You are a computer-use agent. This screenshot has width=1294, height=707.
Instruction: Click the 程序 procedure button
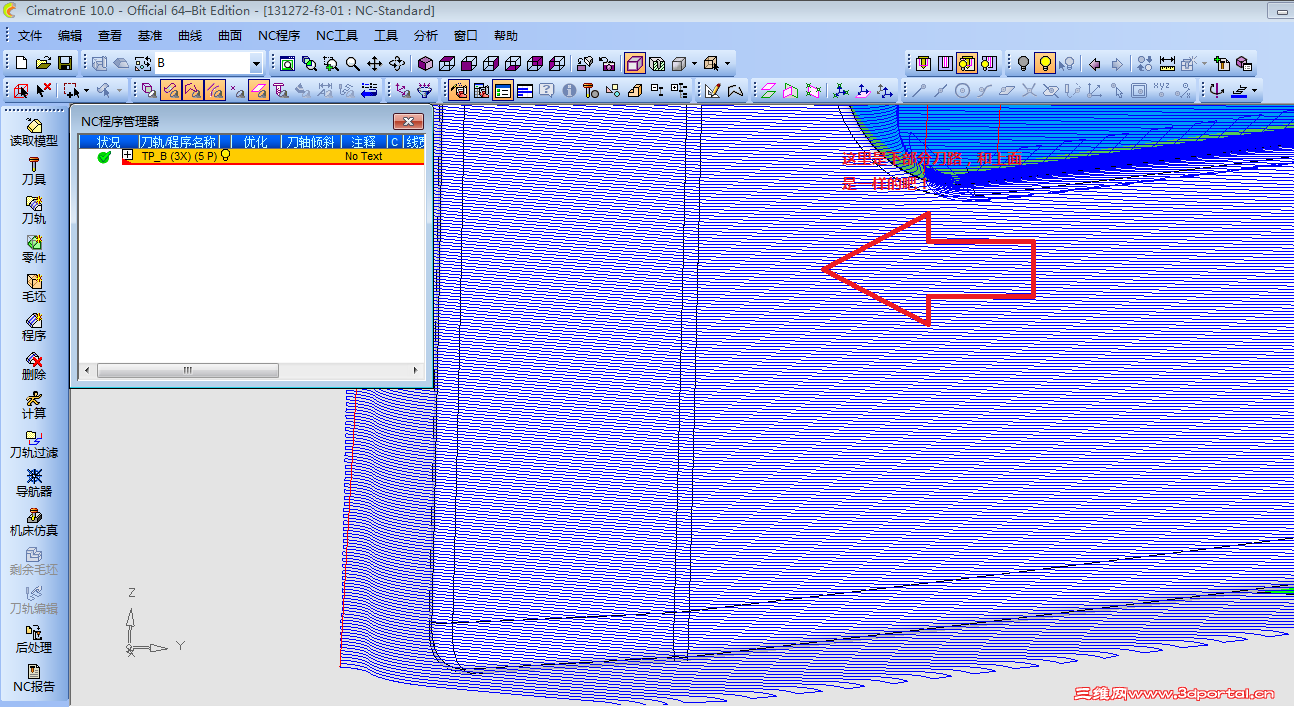(34, 327)
